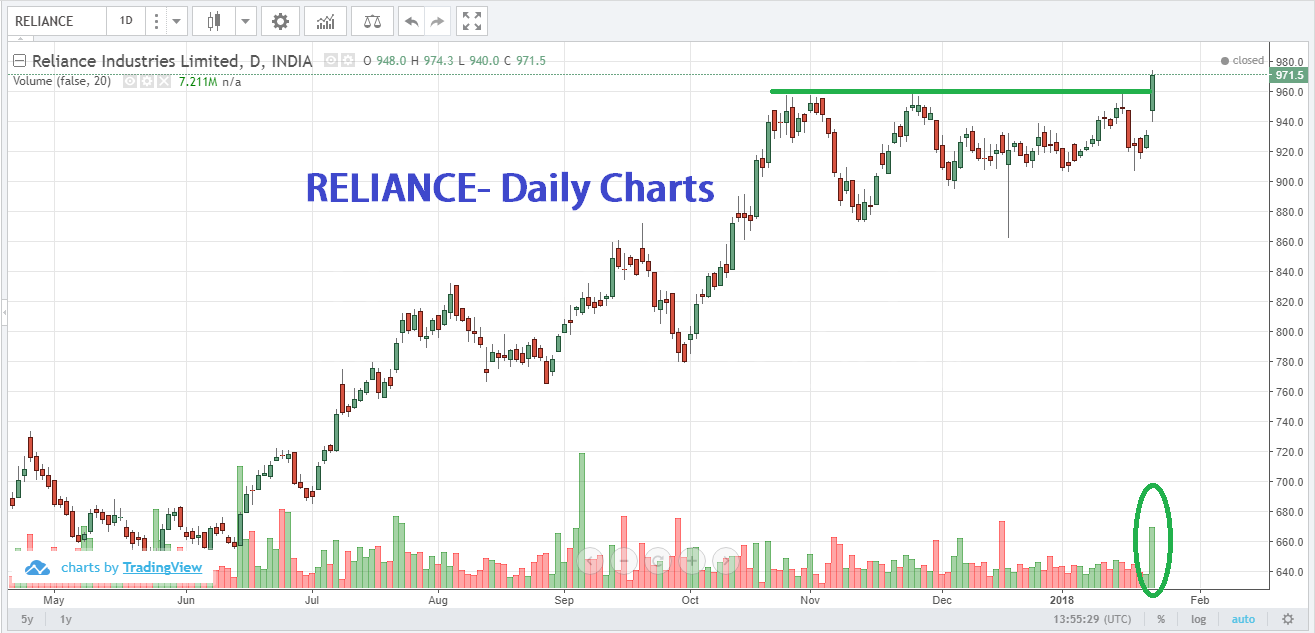Image resolution: width=1315 pixels, height=633 pixels.
Task: Click the zoom-in plus navigation button
Action: point(691,560)
